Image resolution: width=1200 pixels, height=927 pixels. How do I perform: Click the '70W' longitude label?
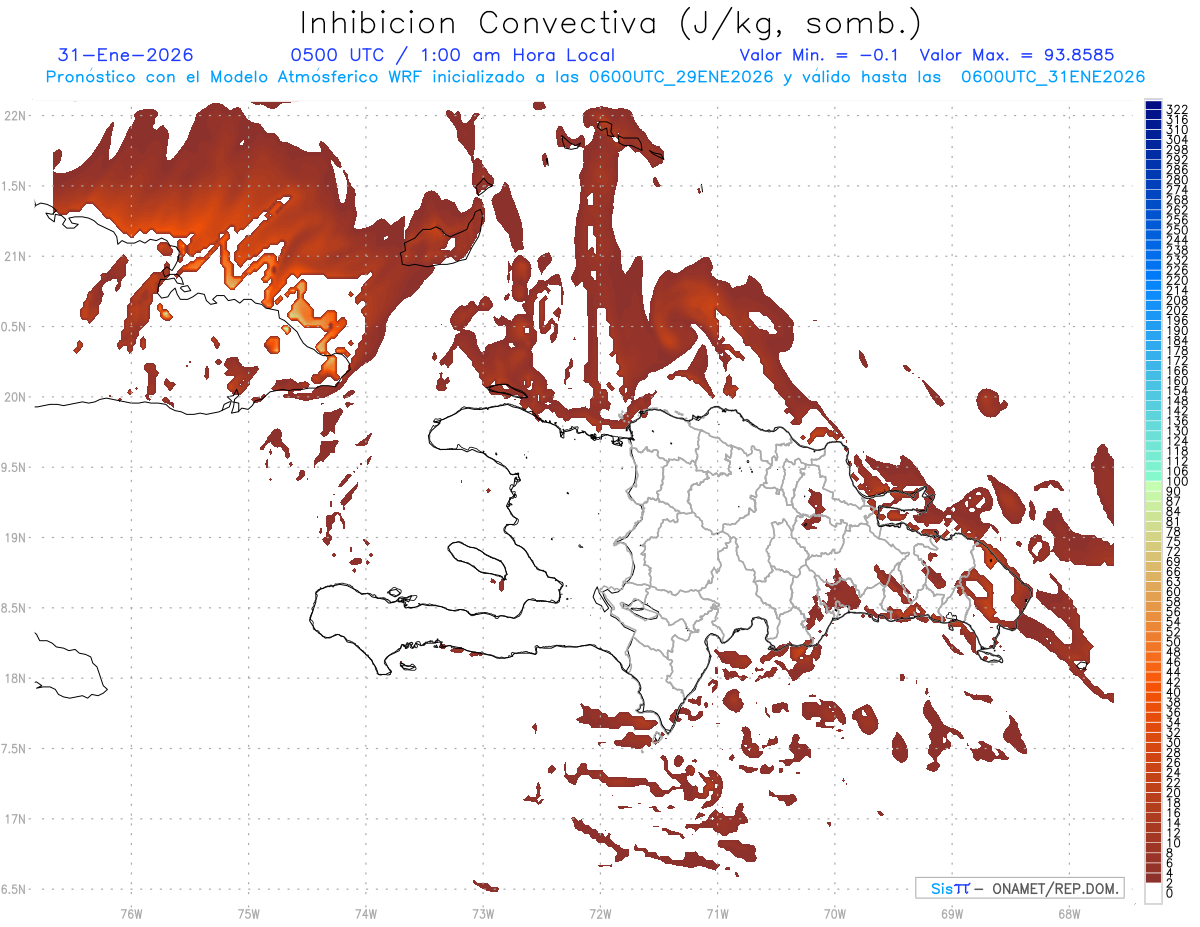(x=835, y=914)
